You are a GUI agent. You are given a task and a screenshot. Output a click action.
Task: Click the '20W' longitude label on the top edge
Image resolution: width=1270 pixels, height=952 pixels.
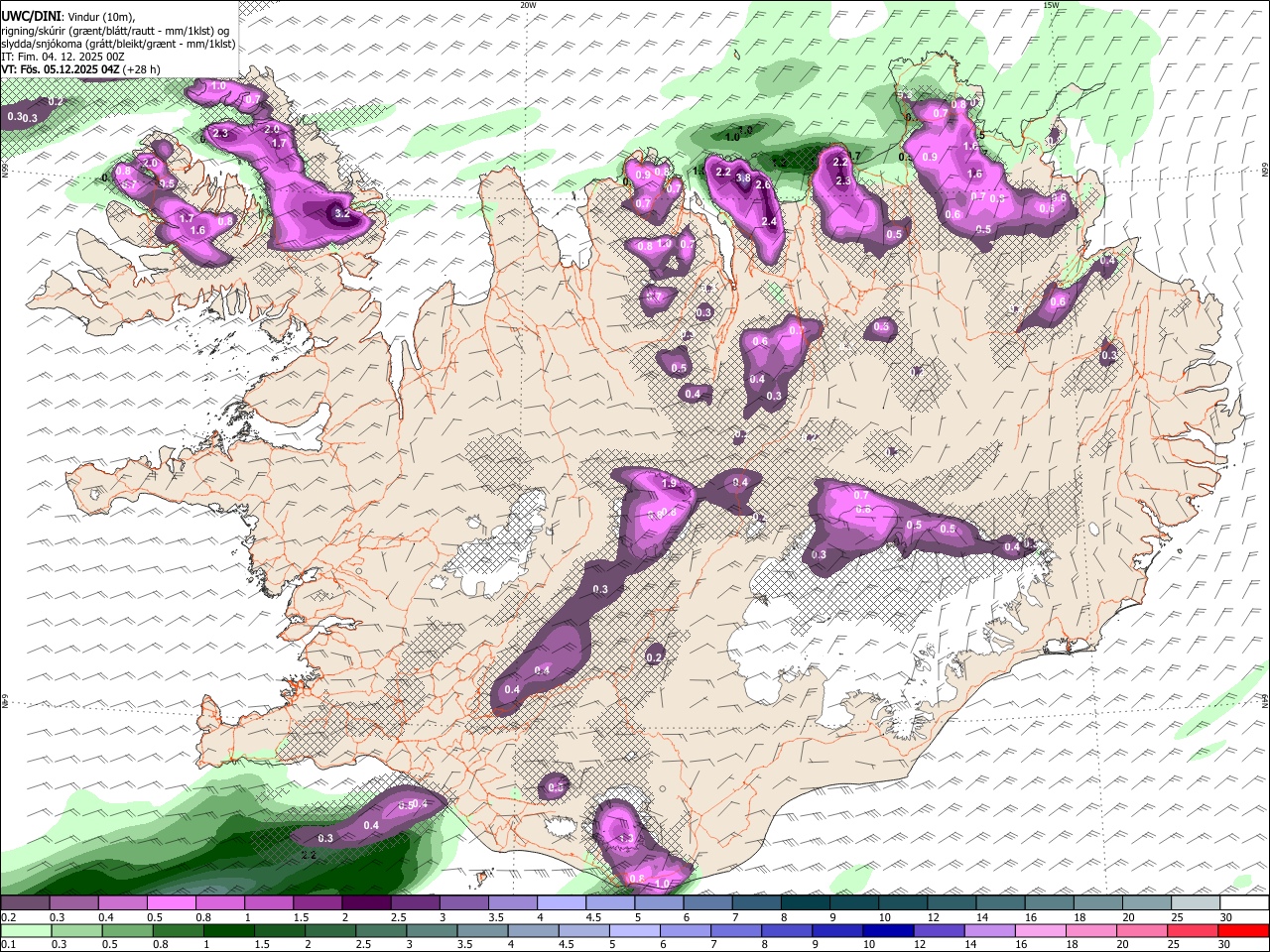pyautogui.click(x=528, y=5)
